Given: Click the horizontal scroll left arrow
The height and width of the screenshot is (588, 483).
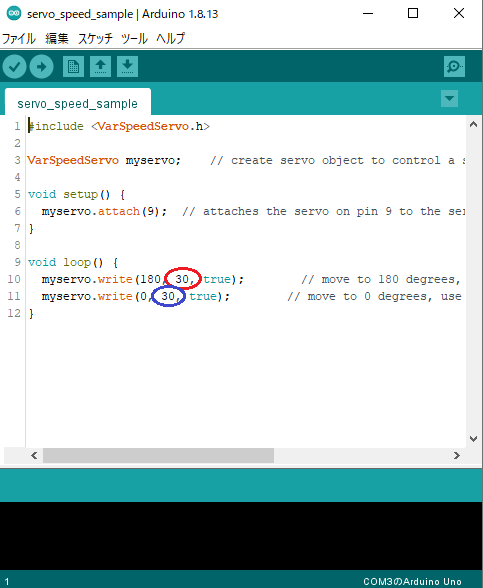Looking at the screenshot, I should click(x=34, y=455).
